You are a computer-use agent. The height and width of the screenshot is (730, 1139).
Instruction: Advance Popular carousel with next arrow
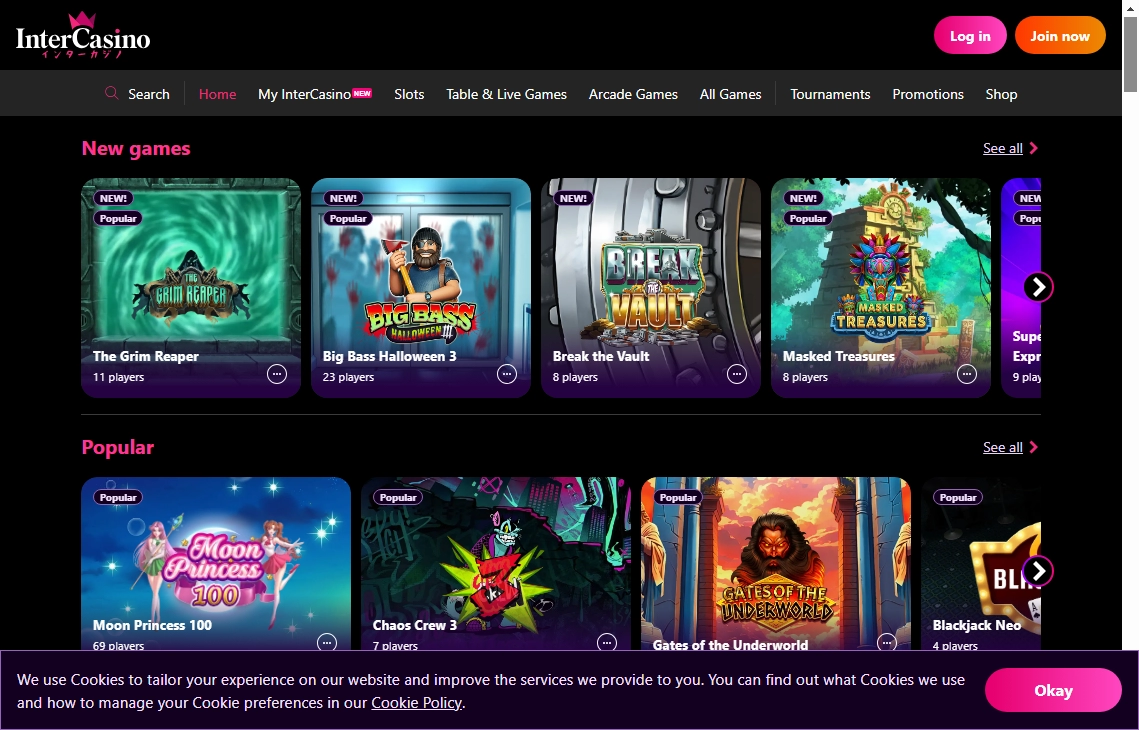(x=1038, y=571)
